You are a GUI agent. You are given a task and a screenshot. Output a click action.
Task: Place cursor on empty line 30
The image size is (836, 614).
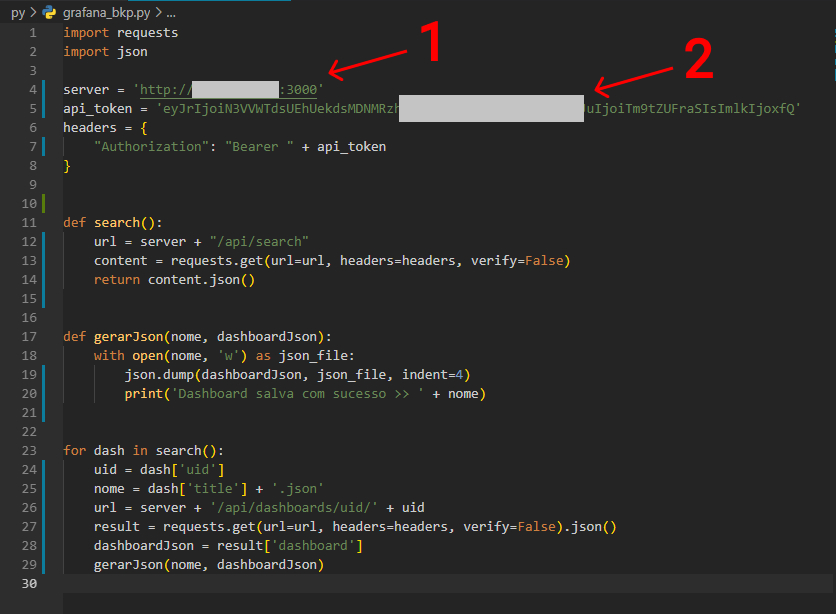(x=448, y=584)
